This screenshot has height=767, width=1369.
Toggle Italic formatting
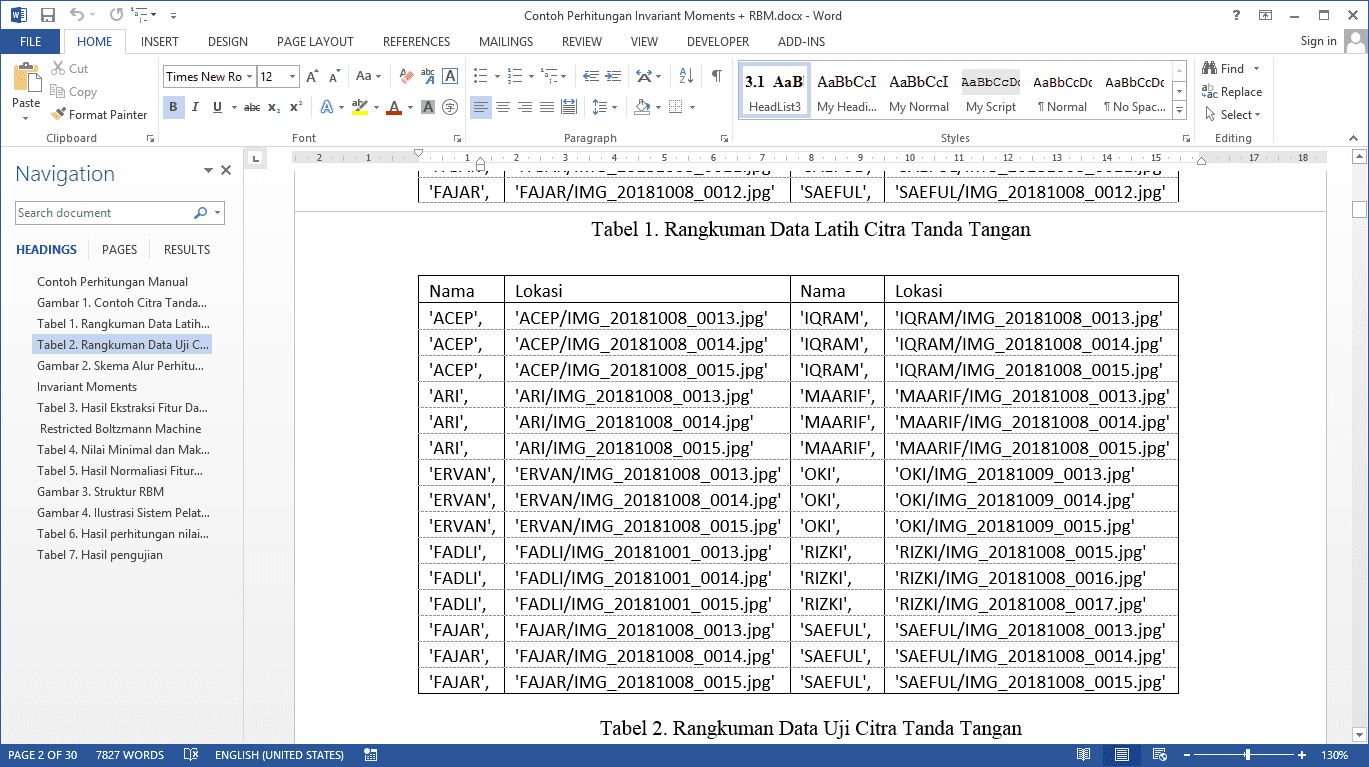[195, 107]
